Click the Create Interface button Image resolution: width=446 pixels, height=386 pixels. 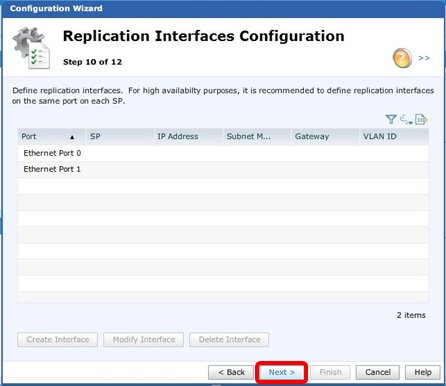click(58, 340)
